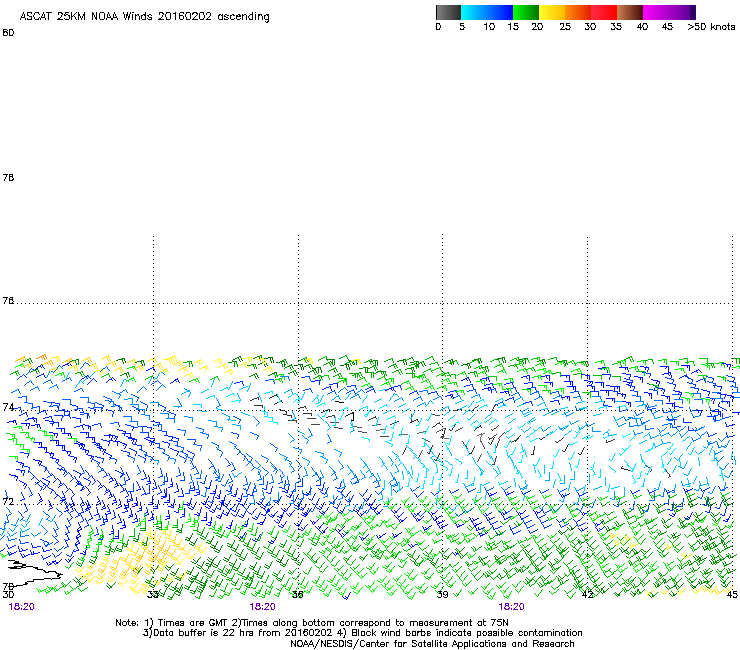Click the black coastline outline at bottom left
Viewport: 740px width, 650px height.
point(35,572)
